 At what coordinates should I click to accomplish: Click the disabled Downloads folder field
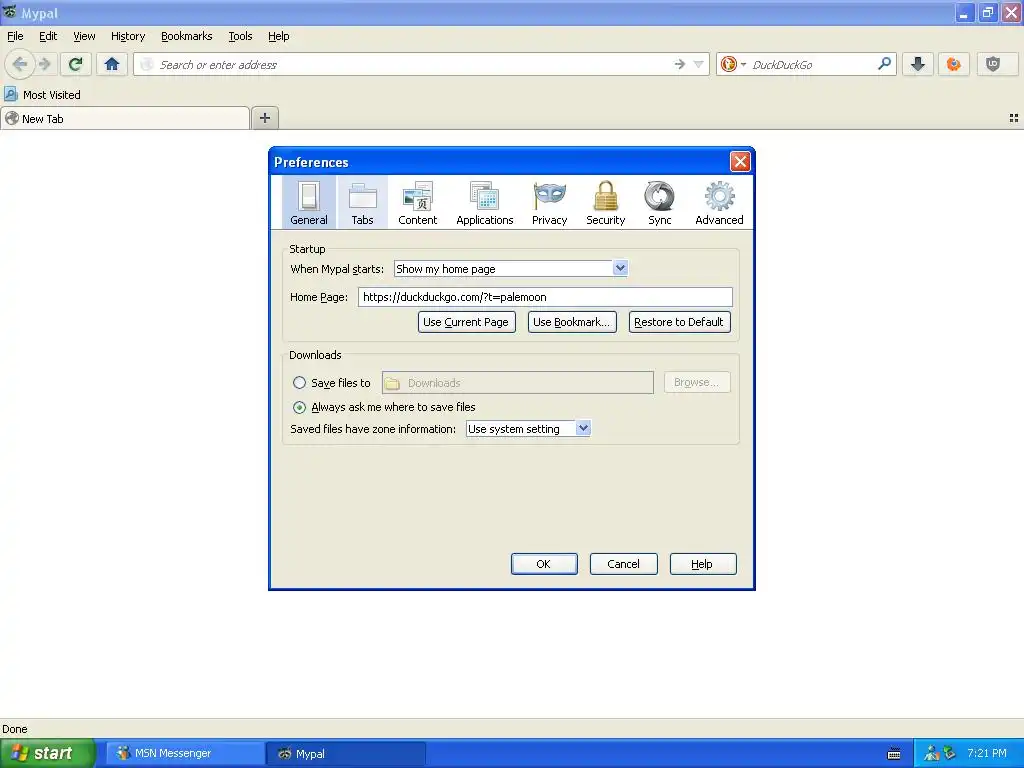(518, 383)
